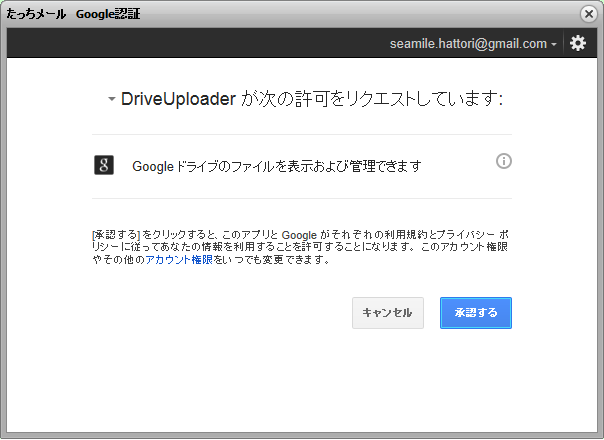
Task: Click the info icon for the Drive permission
Action: coord(504,161)
